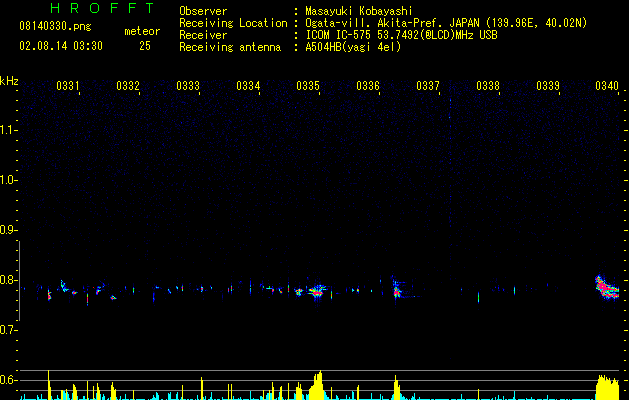Click the 0.7 kHz axis label

pos(7,330)
